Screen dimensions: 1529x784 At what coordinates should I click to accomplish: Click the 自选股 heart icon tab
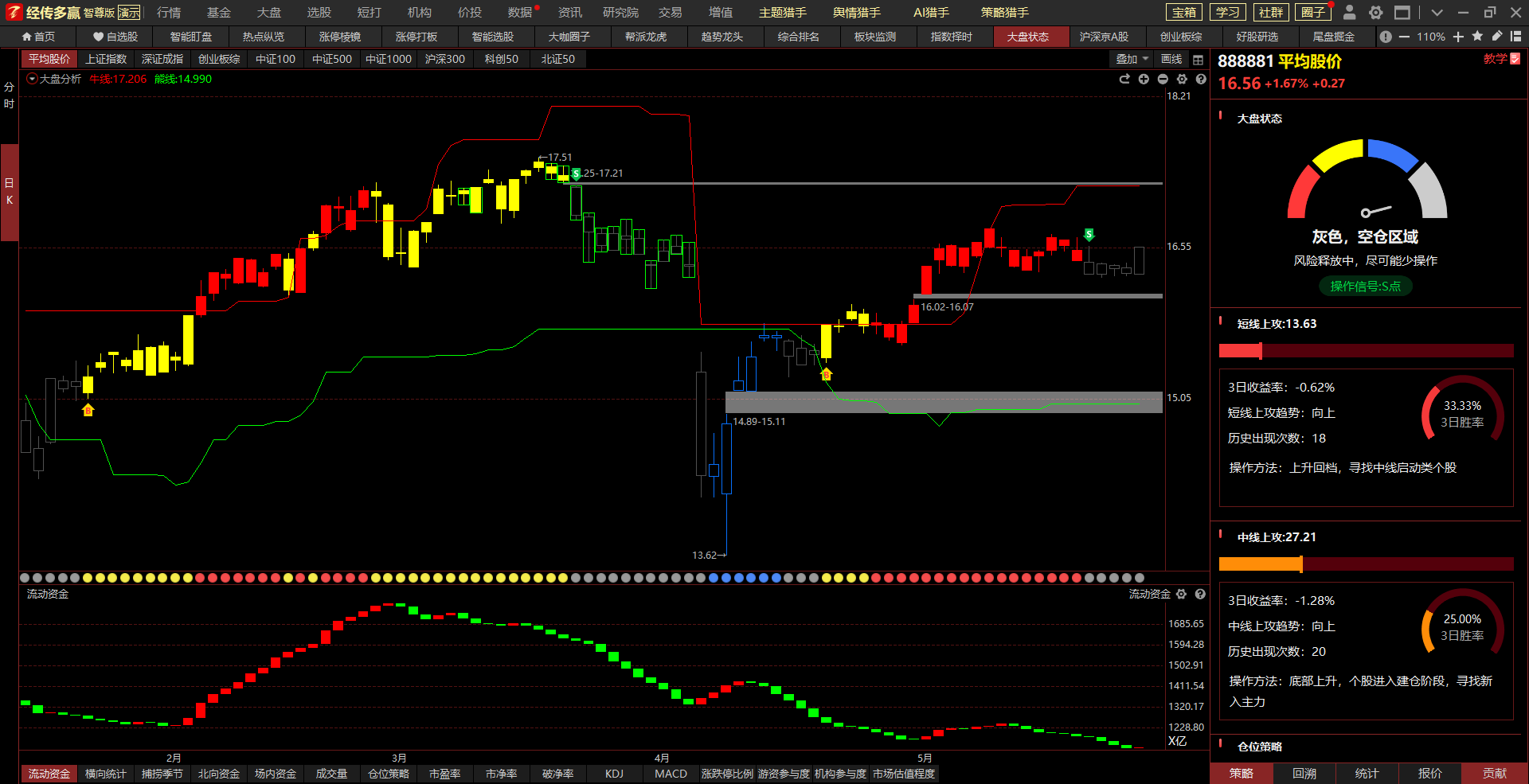pos(115,37)
